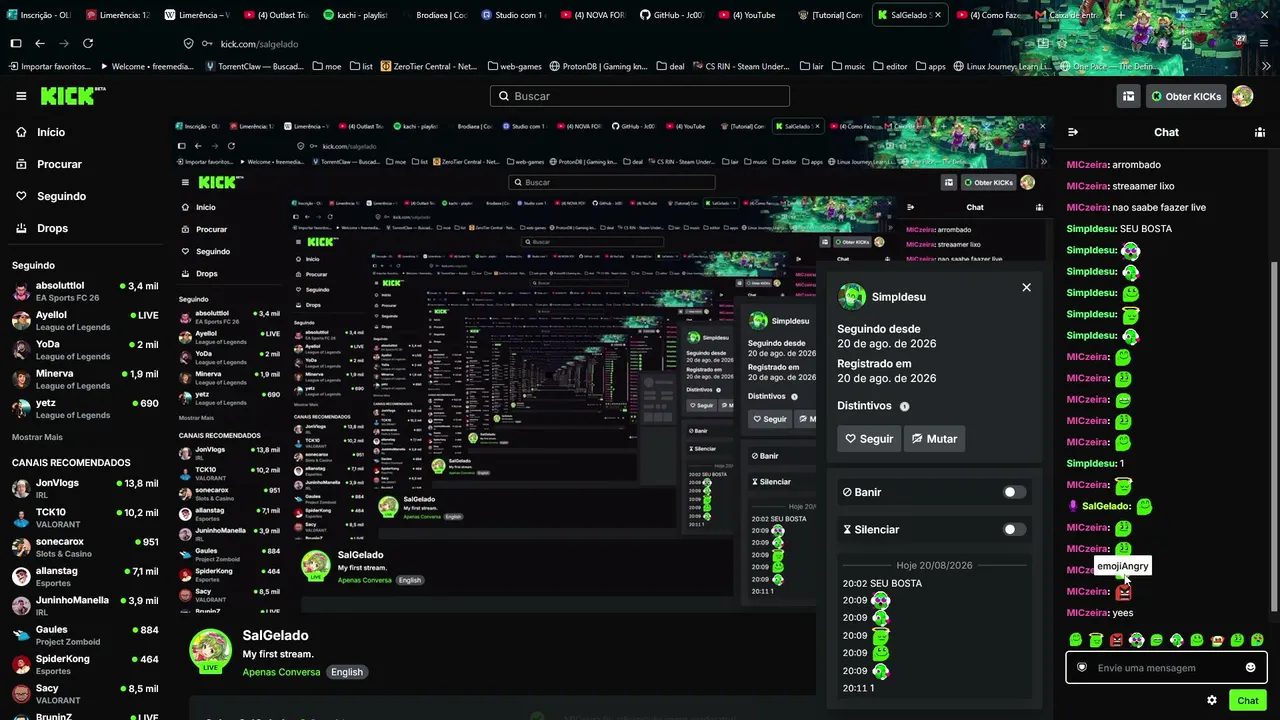Open JonVlogs channel in left sidebar
Viewport: 1280px width, 720px height.
(84, 488)
